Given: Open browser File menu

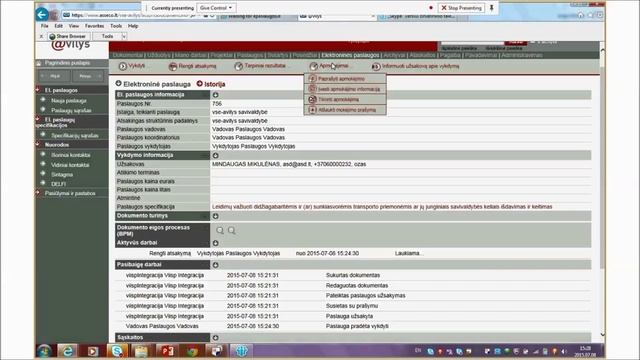Looking at the screenshot, I should click(x=44, y=26).
